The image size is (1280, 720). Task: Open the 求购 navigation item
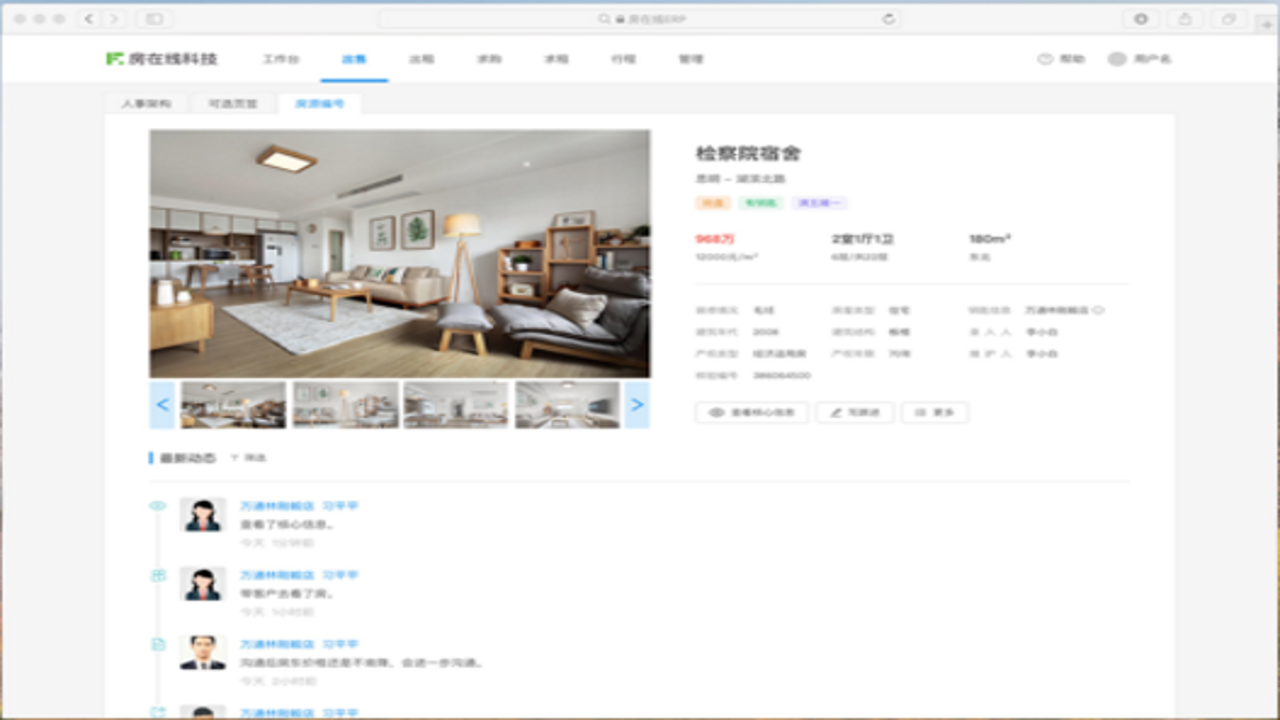488,59
